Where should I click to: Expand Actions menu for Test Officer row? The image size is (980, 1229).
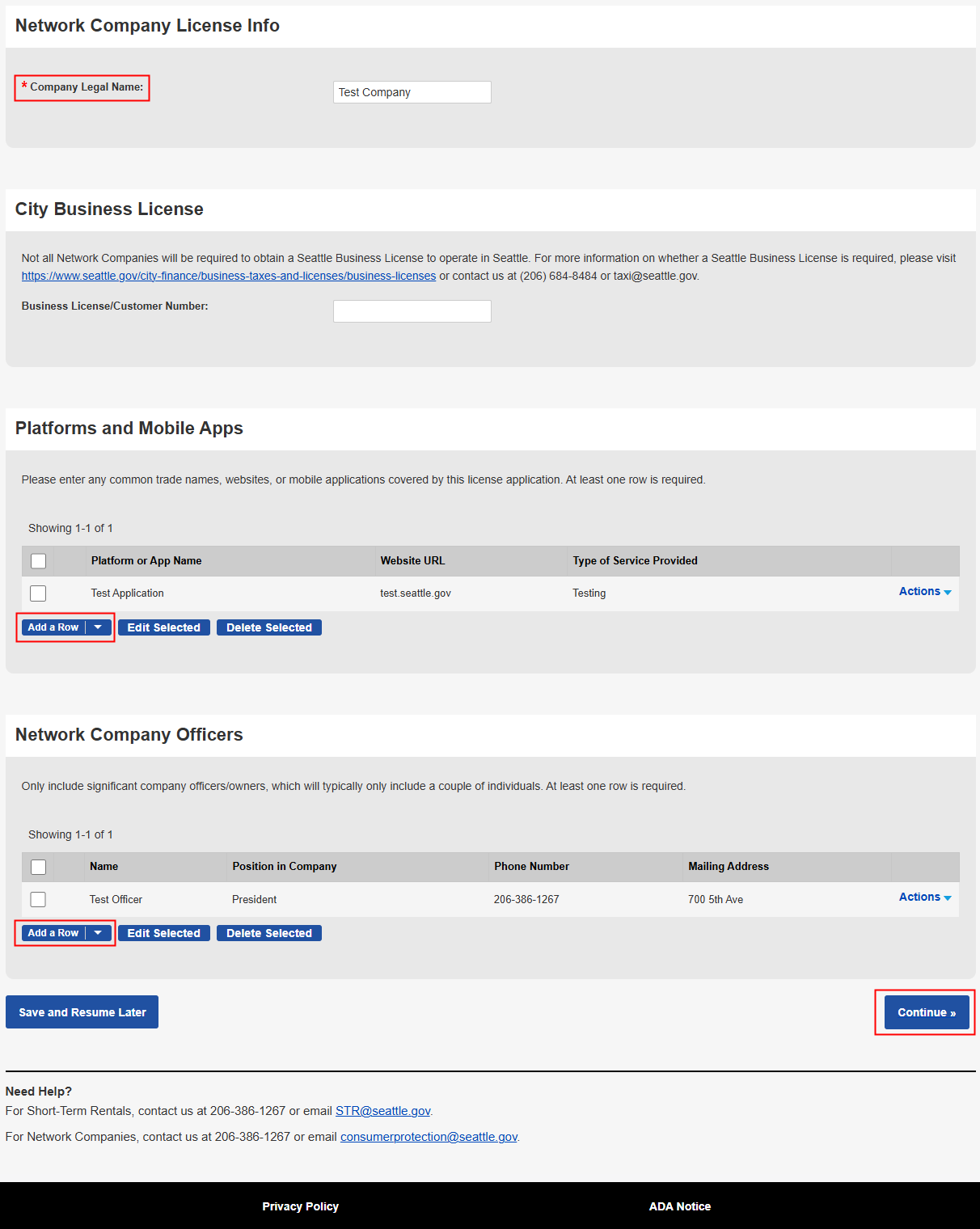point(924,897)
